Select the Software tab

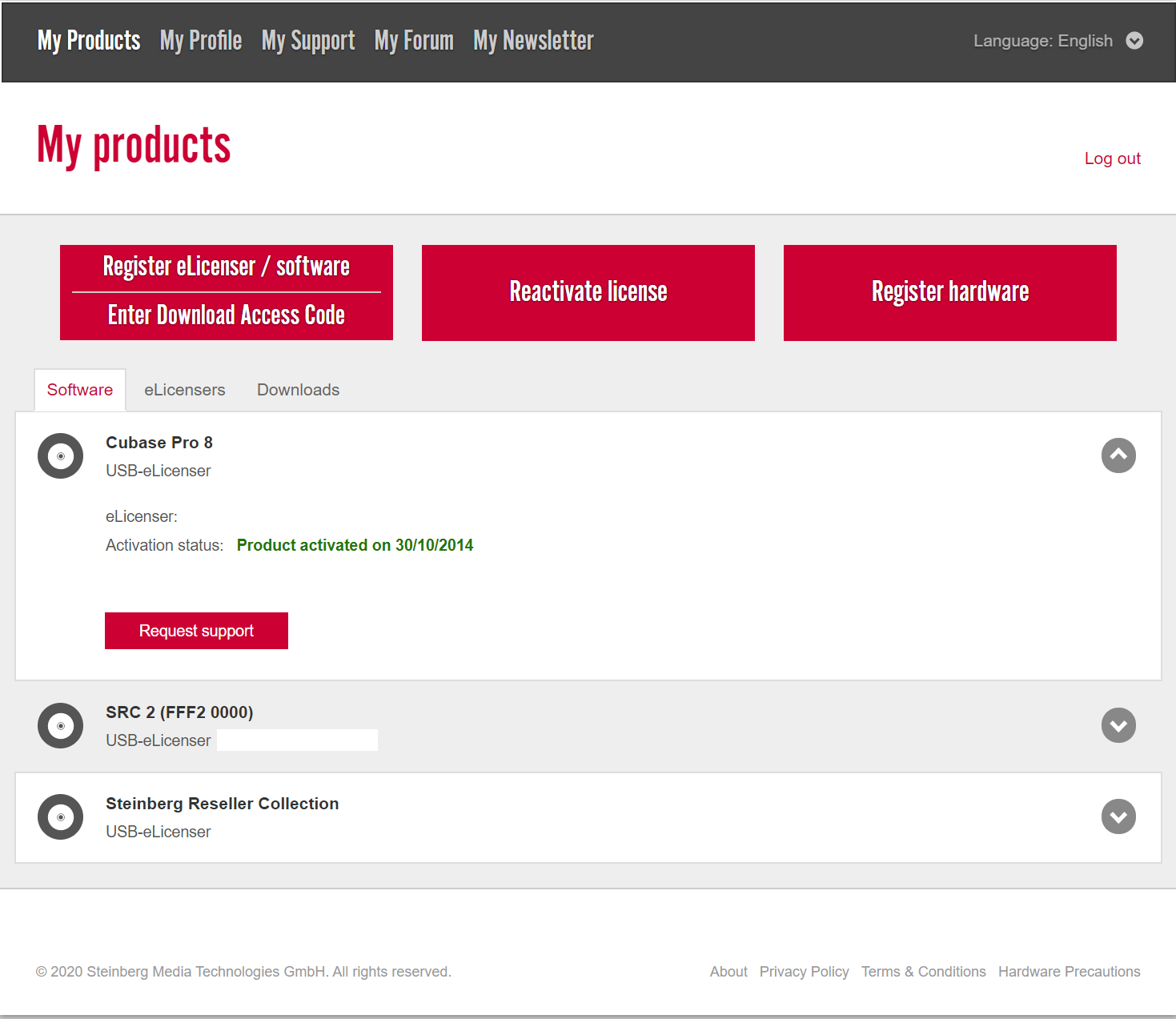(x=80, y=390)
